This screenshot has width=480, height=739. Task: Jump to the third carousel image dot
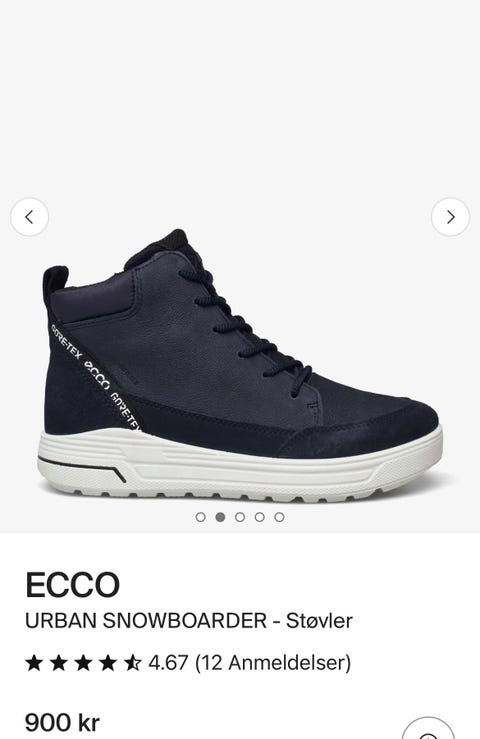[240, 517]
